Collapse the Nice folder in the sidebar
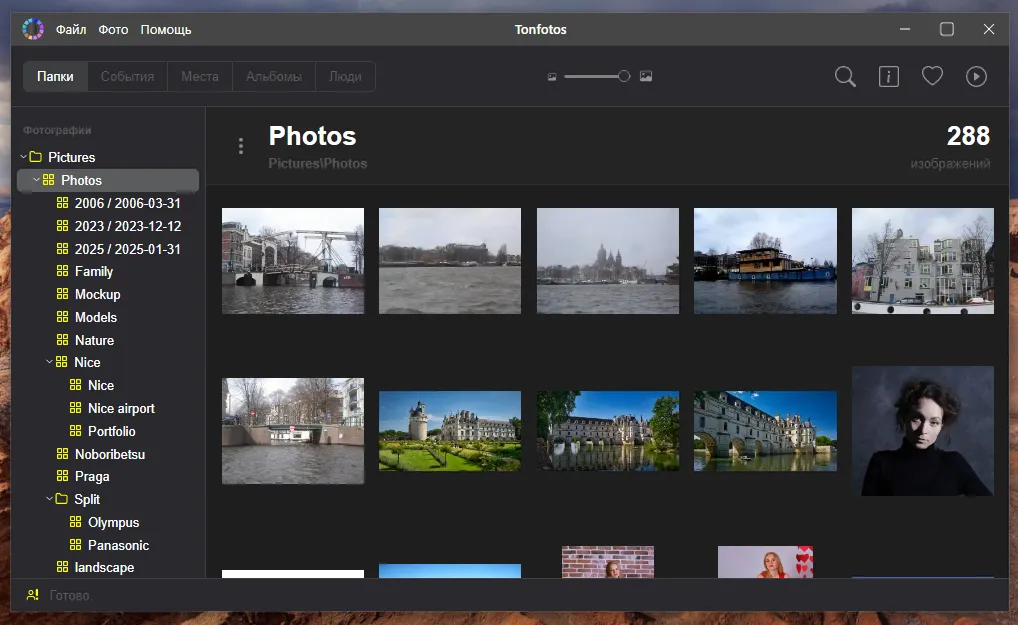The height and width of the screenshot is (625, 1018). click(x=48, y=362)
